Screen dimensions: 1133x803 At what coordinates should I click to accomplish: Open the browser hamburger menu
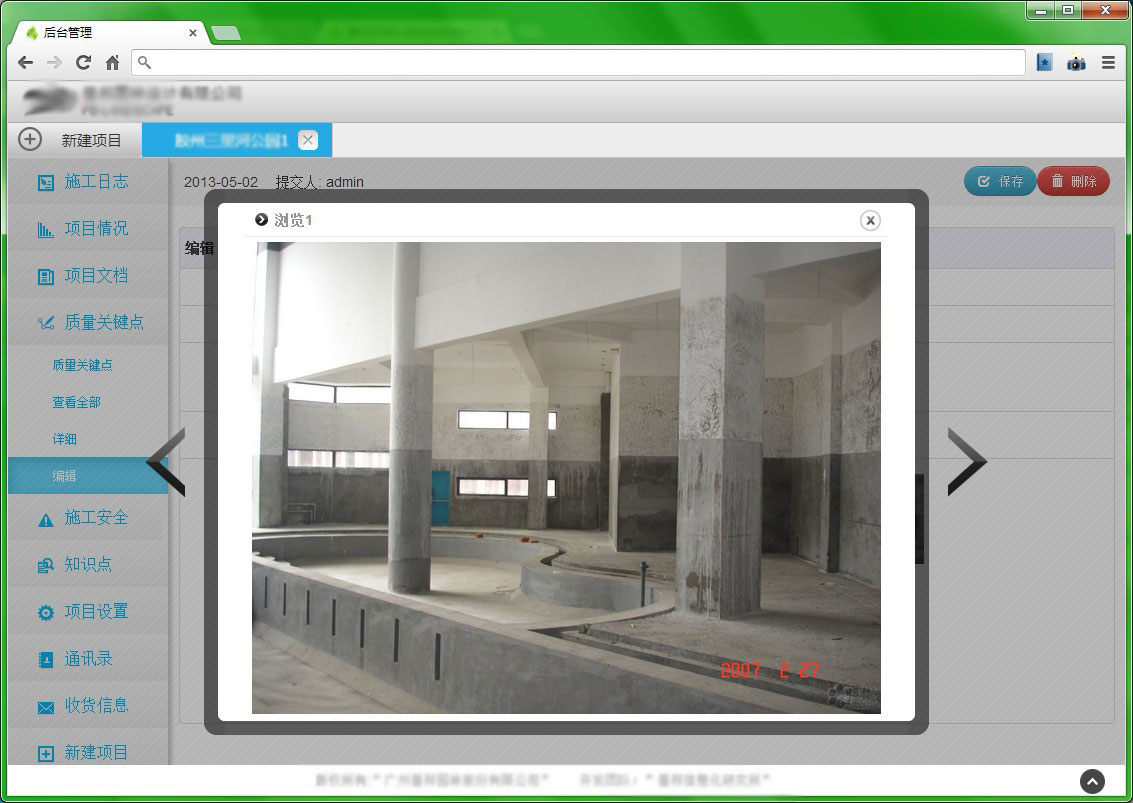pos(1108,63)
